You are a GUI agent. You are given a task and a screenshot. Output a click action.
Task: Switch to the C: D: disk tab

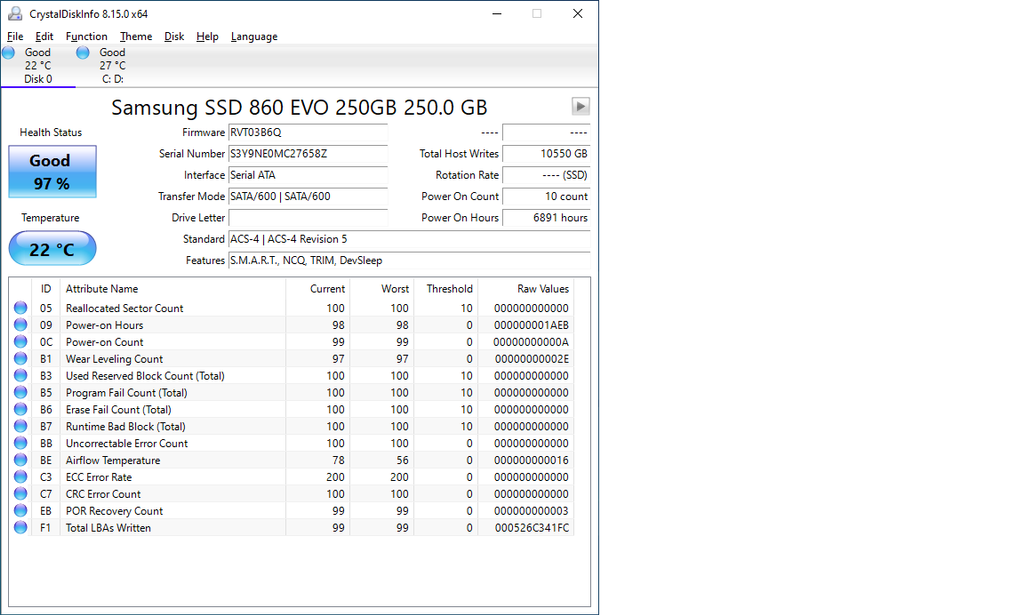(x=112, y=66)
